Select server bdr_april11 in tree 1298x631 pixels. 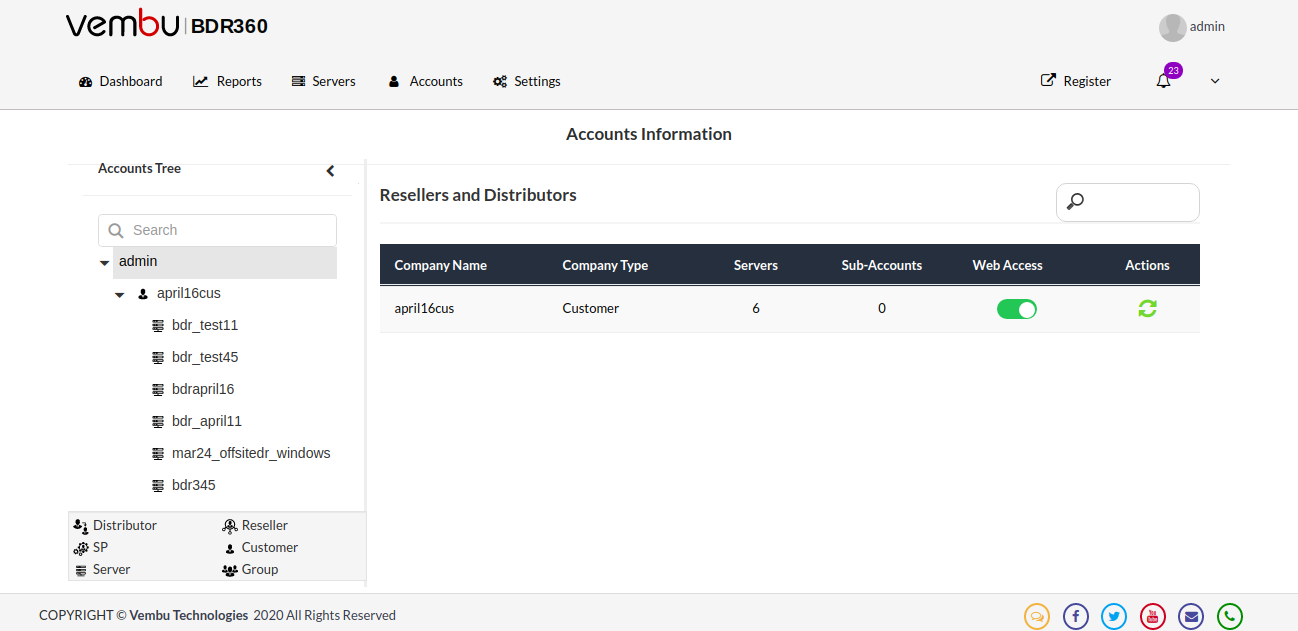click(x=207, y=421)
